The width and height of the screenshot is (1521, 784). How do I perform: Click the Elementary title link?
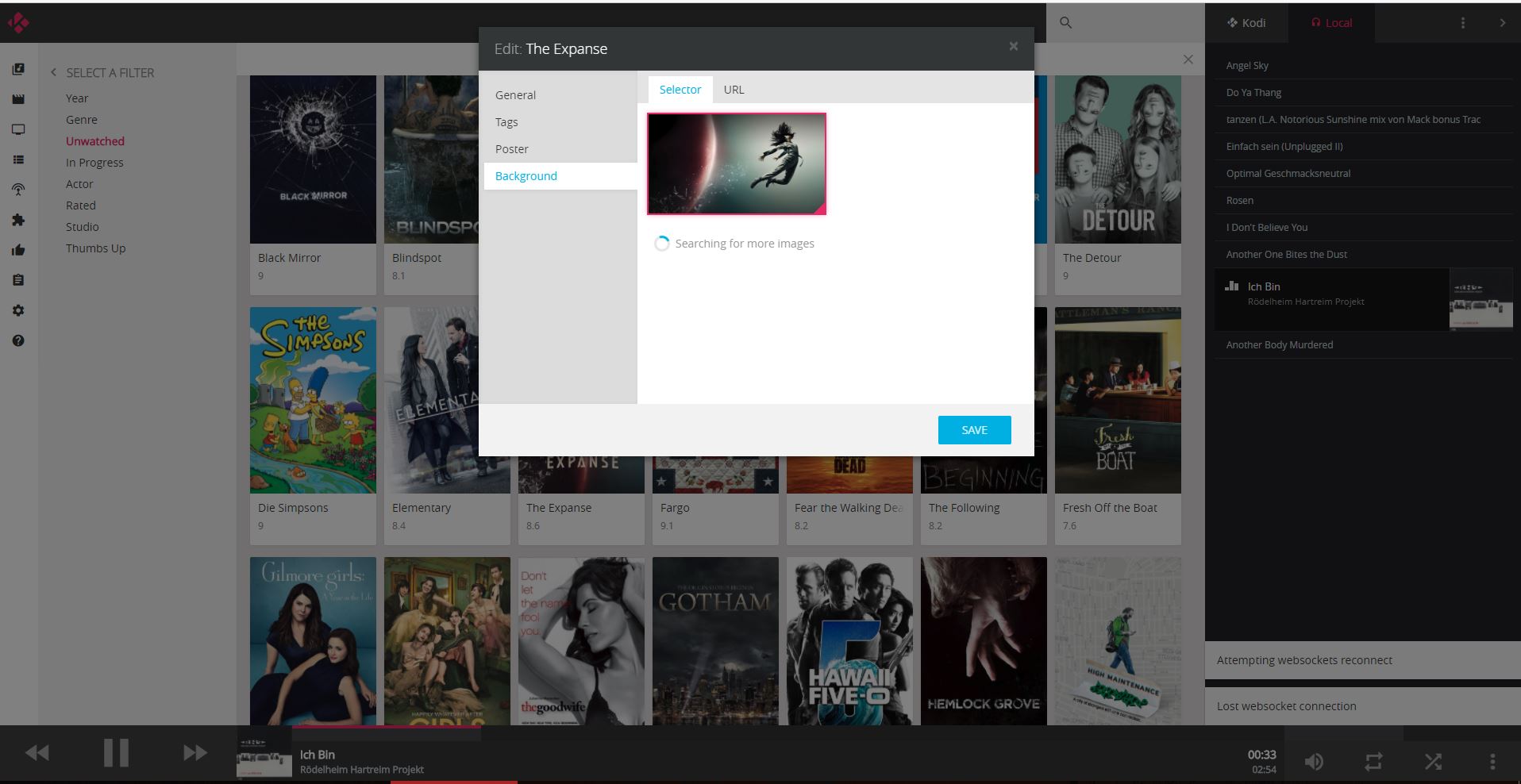pyautogui.click(x=422, y=508)
